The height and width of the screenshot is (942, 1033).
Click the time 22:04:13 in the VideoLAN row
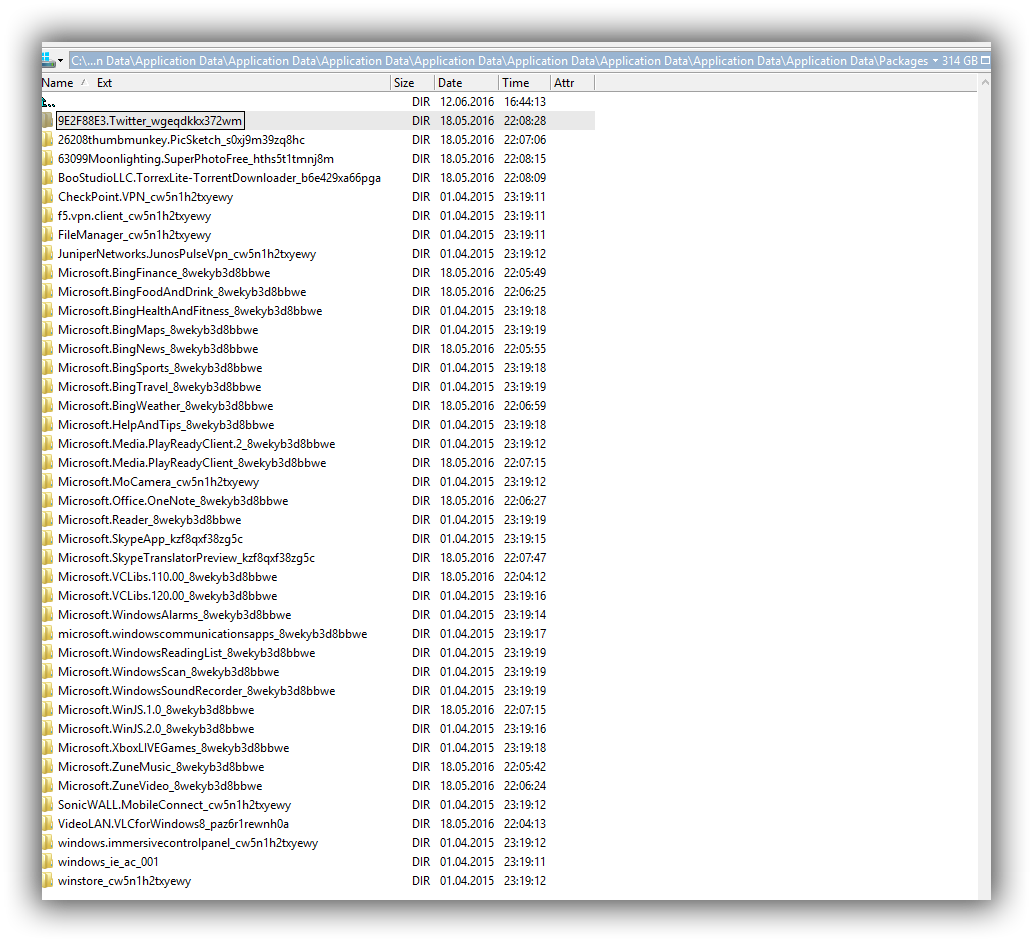tap(525, 823)
